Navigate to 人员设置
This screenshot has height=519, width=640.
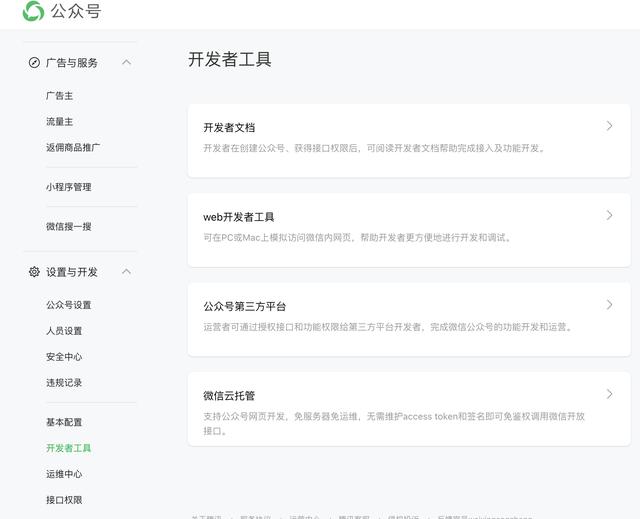(64, 331)
